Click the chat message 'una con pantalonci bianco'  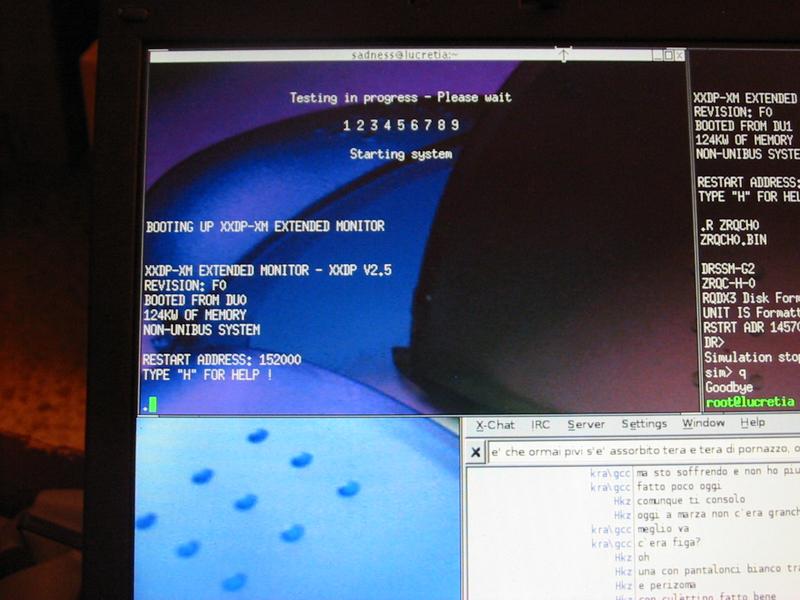point(718,570)
